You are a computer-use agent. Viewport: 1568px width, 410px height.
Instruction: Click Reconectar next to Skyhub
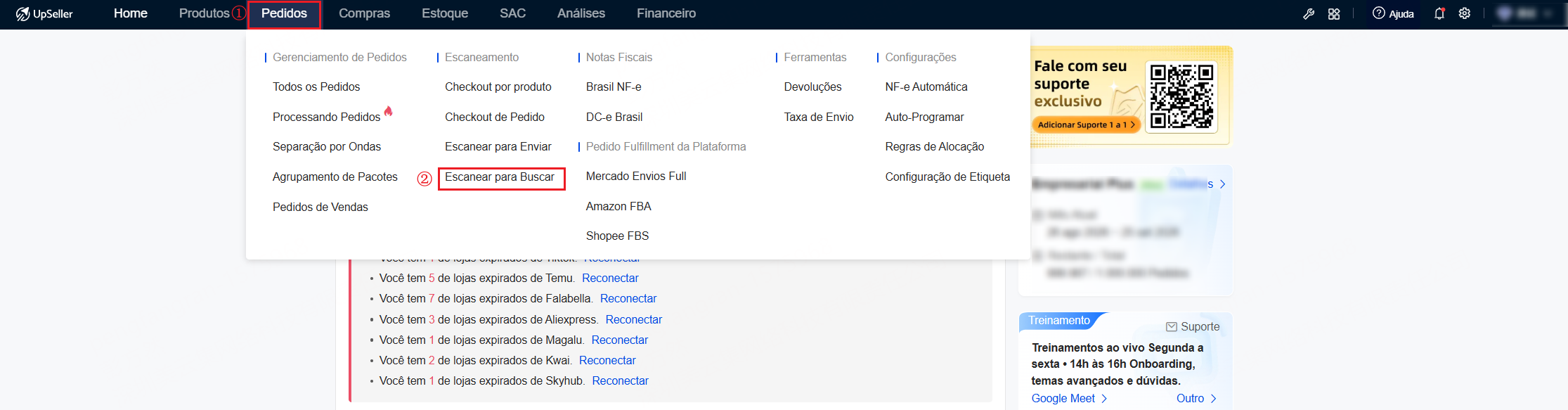tap(620, 381)
